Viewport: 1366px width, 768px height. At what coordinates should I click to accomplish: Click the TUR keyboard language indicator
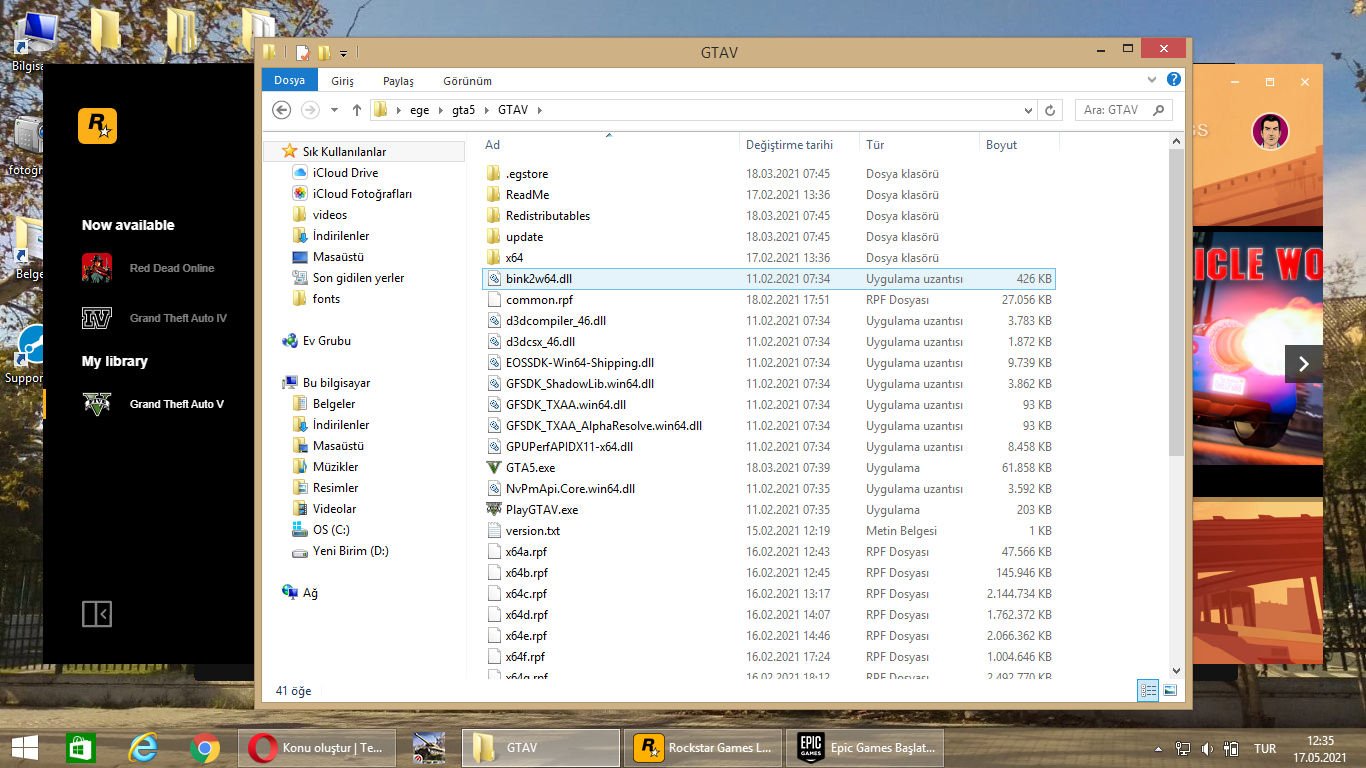1265,748
